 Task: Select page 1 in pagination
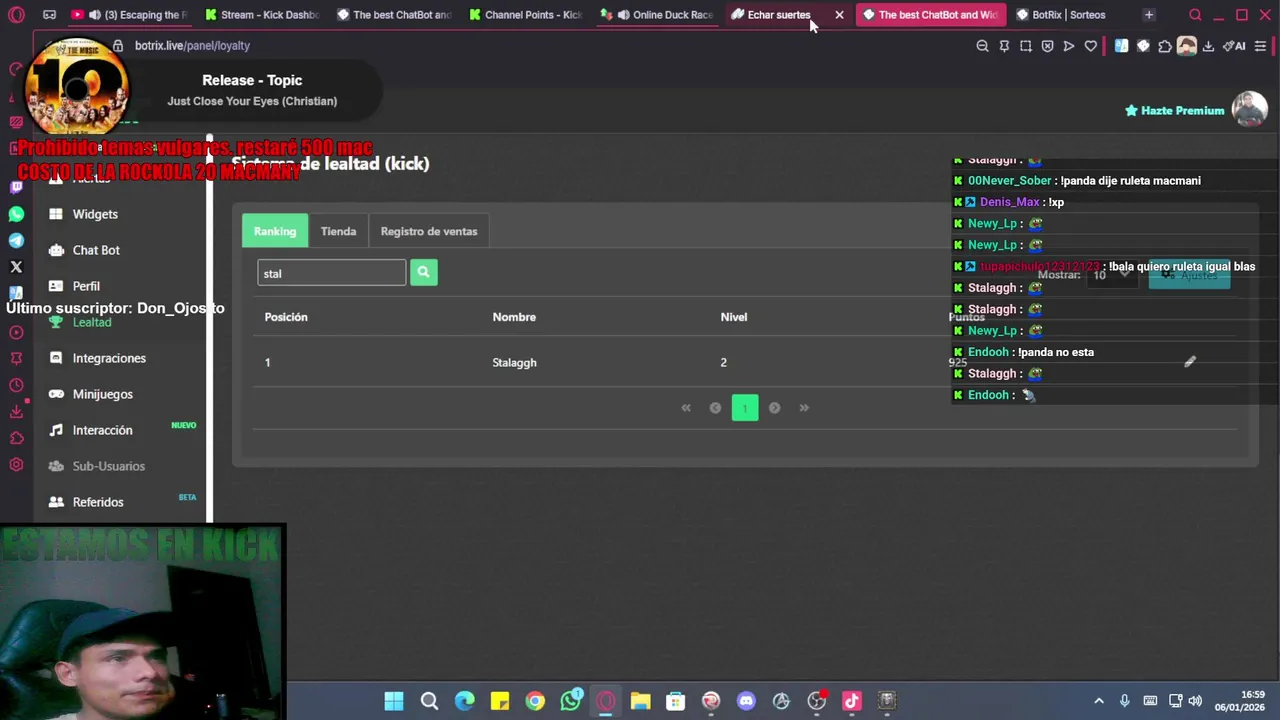(745, 407)
